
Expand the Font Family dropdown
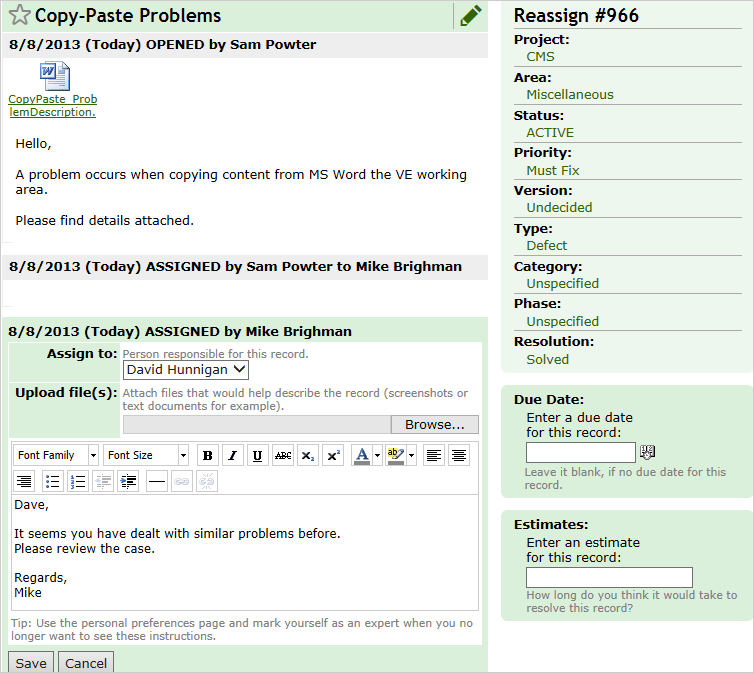point(57,456)
